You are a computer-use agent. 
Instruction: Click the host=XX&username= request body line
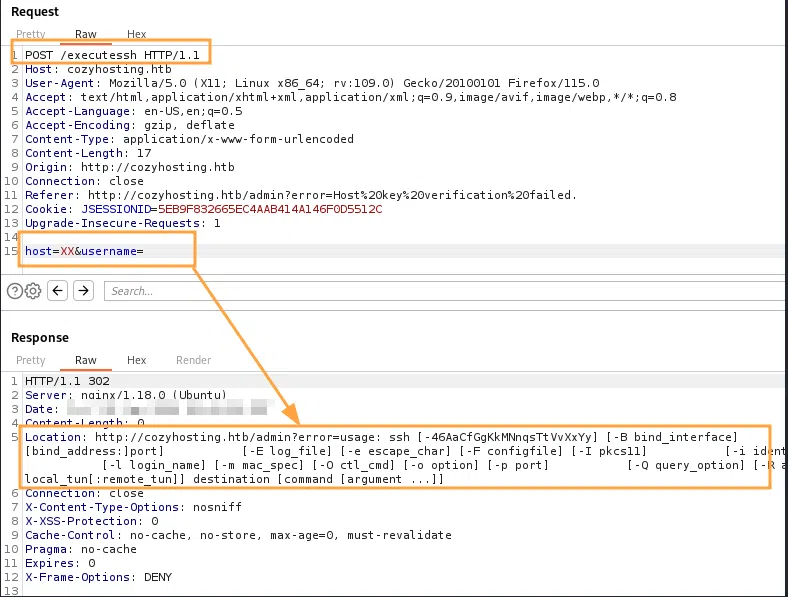[91, 251]
